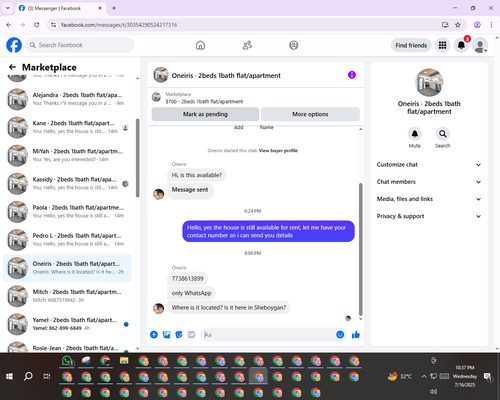
Task: Open the Chrome three-dot menu
Action: (x=491, y=25)
